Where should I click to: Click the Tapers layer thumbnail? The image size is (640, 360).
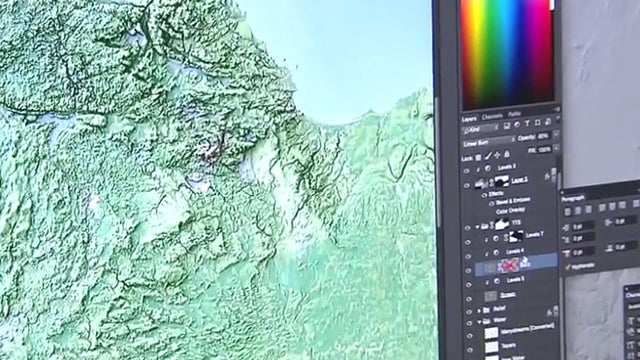click(491, 347)
